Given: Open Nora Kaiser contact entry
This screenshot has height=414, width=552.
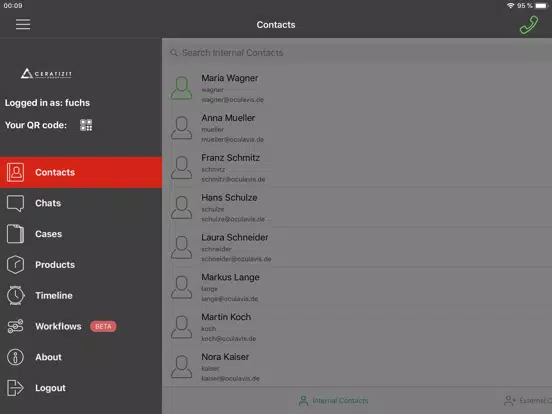Looking at the screenshot, I should [x=357, y=366].
